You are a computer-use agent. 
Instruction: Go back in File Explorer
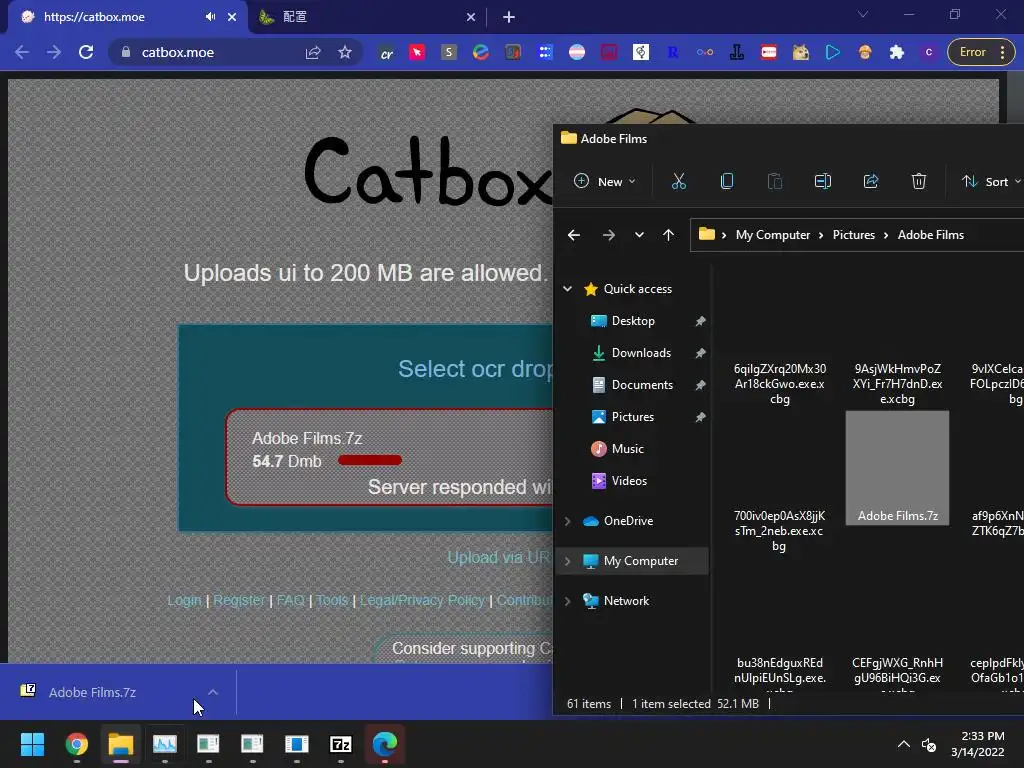pyautogui.click(x=574, y=235)
